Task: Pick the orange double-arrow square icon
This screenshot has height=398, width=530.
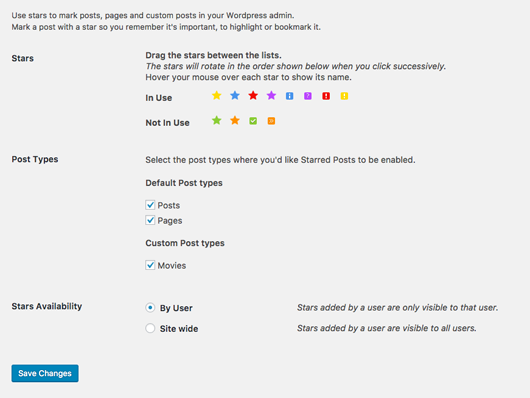Action: (x=271, y=121)
